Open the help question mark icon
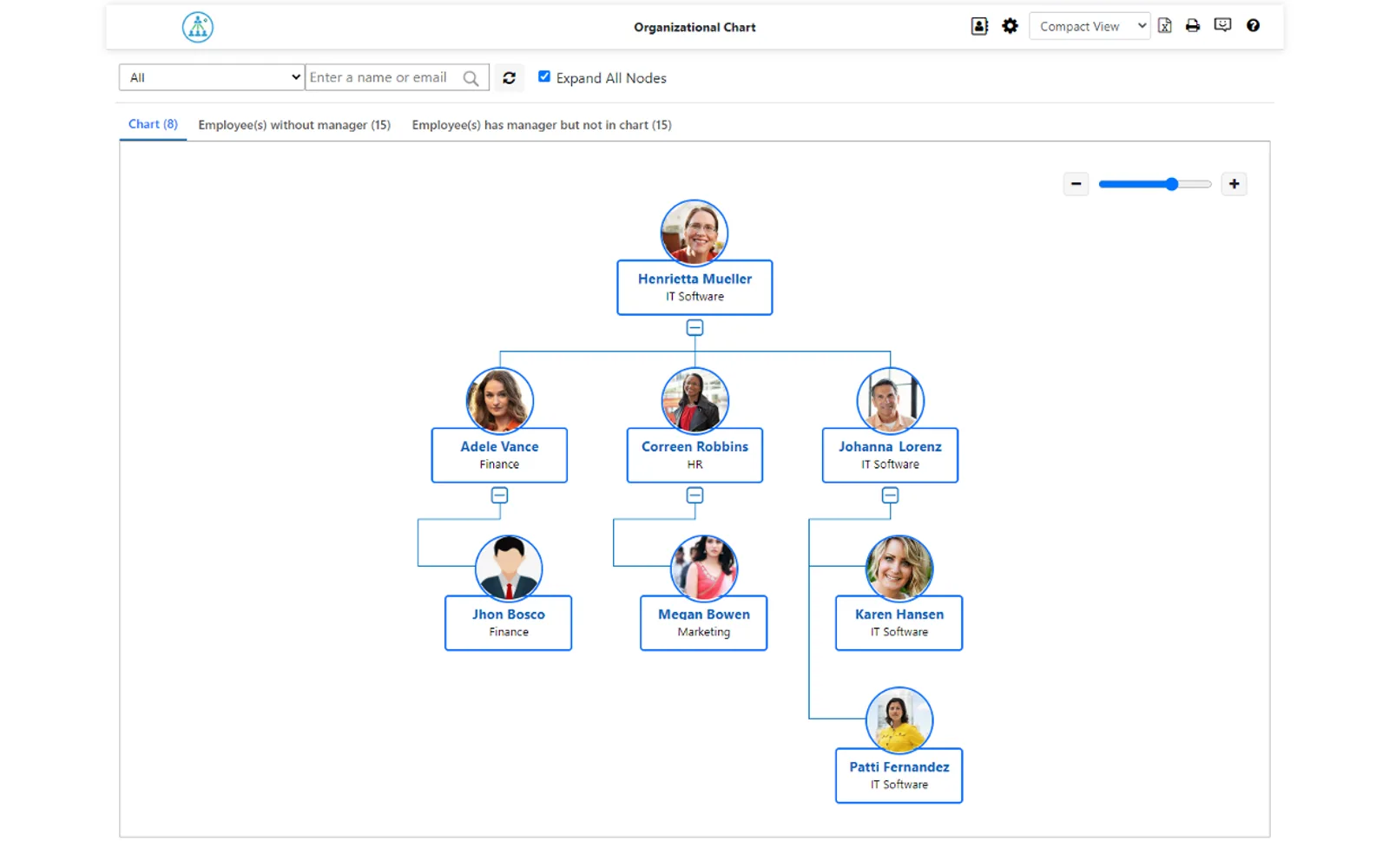The width and height of the screenshot is (1389, 868). click(1253, 25)
